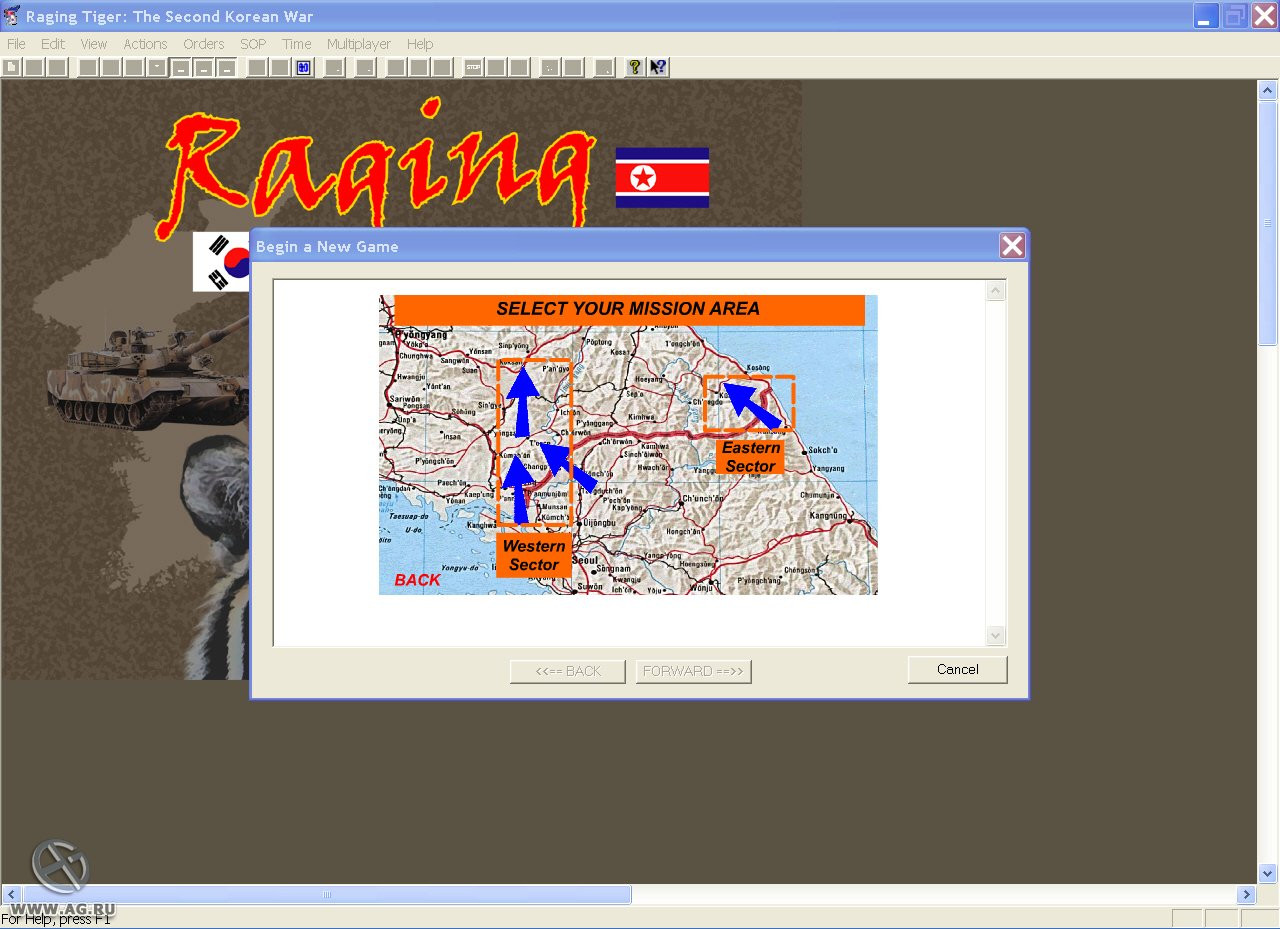Click the Raging Tiger app icon in title bar
1280x929 pixels.
coord(12,16)
